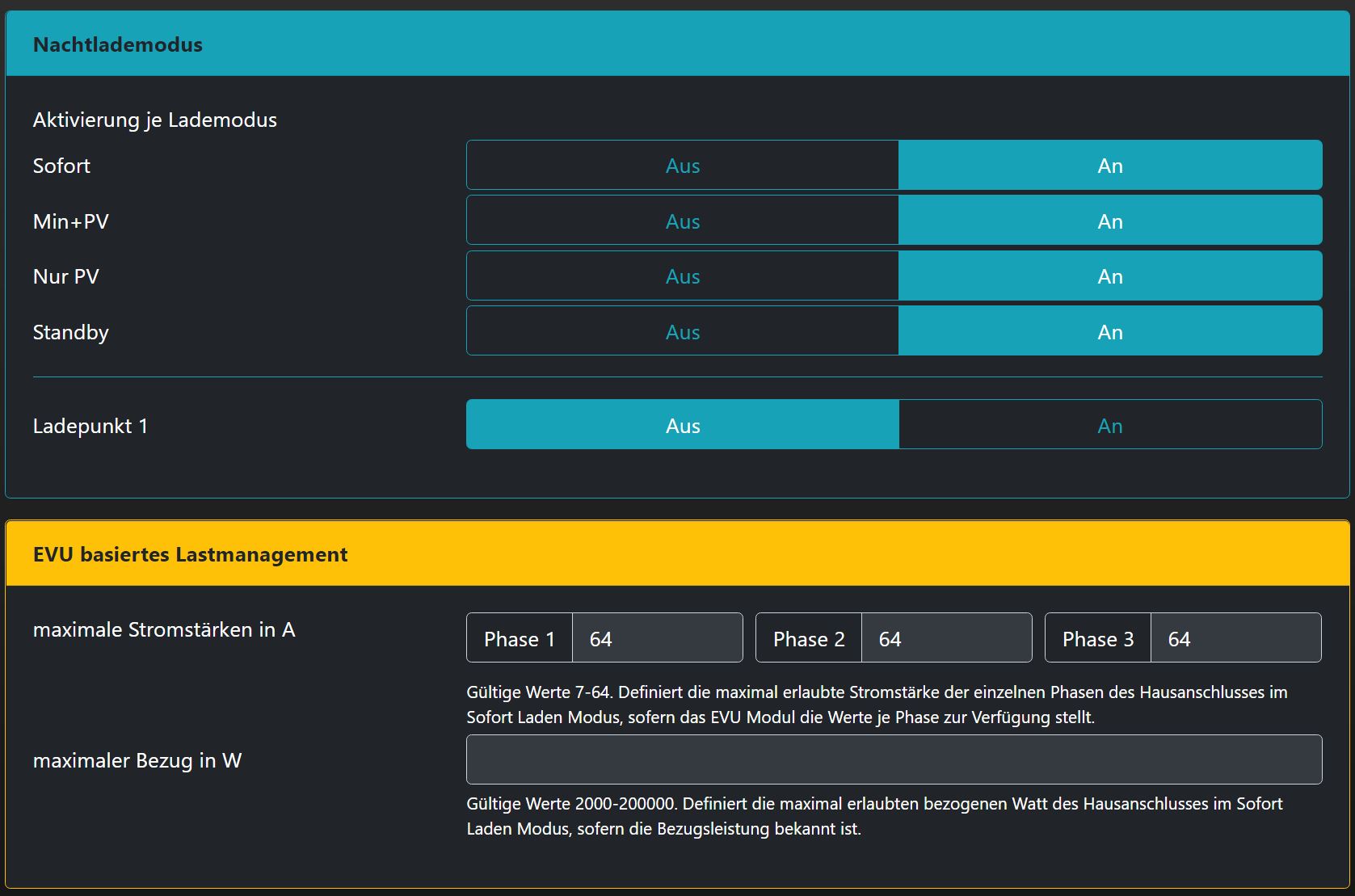Enable Ladepunkt 1 with An
The height and width of the screenshot is (896, 1355).
point(1109,425)
